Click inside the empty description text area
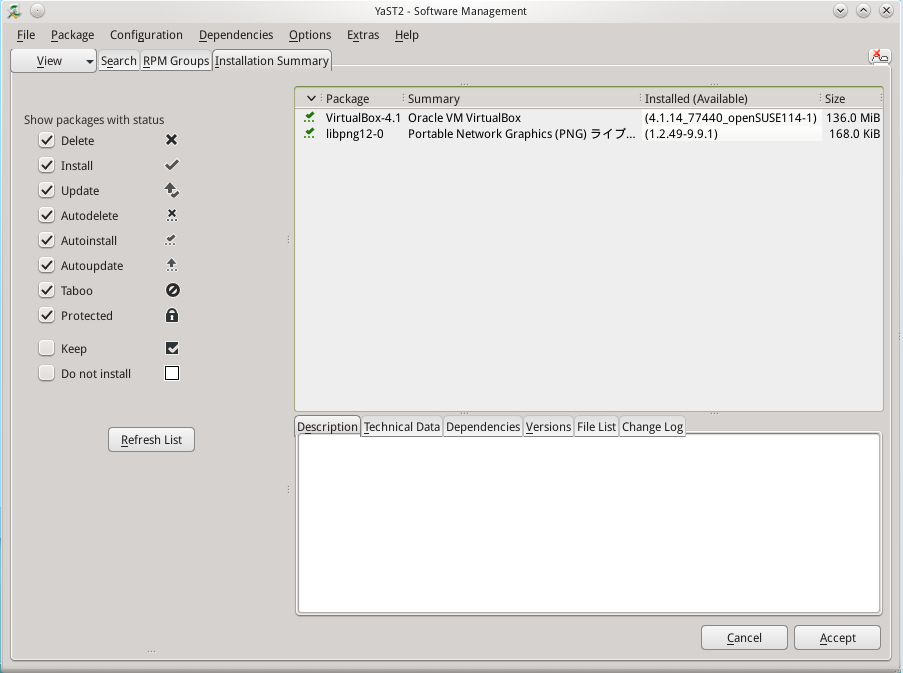The height and width of the screenshot is (673, 903). click(589, 523)
